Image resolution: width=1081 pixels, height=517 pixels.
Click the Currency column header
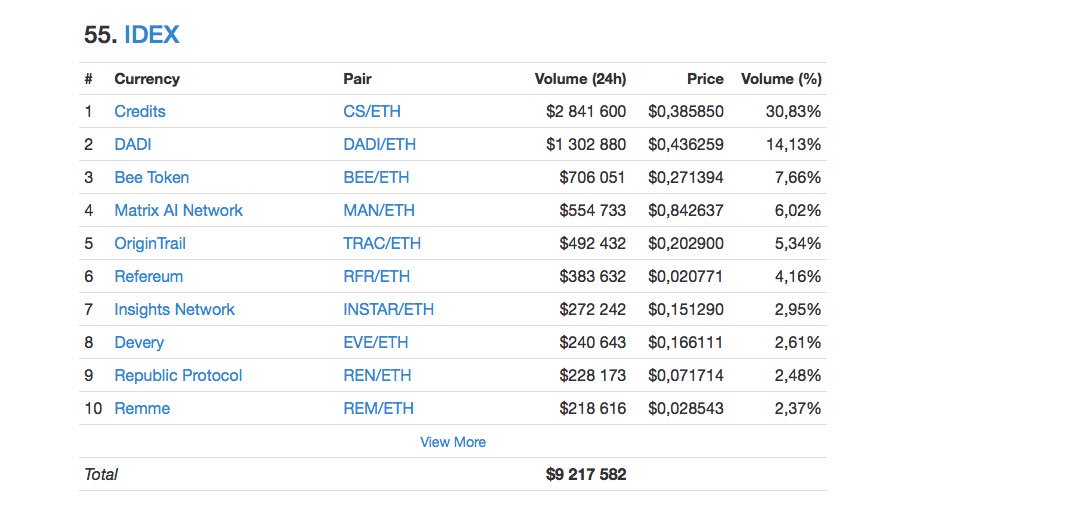tap(147, 79)
